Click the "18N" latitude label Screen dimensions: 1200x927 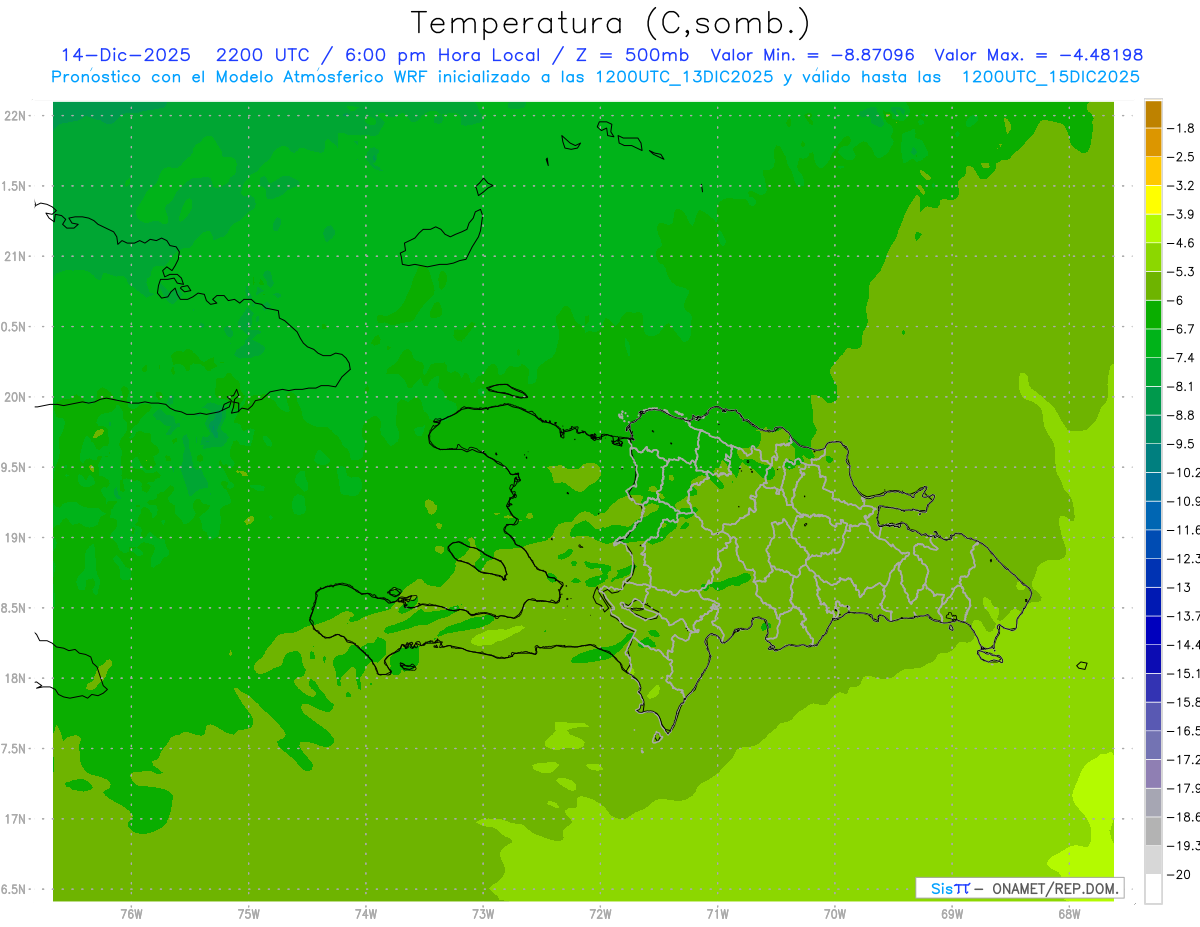point(17,678)
